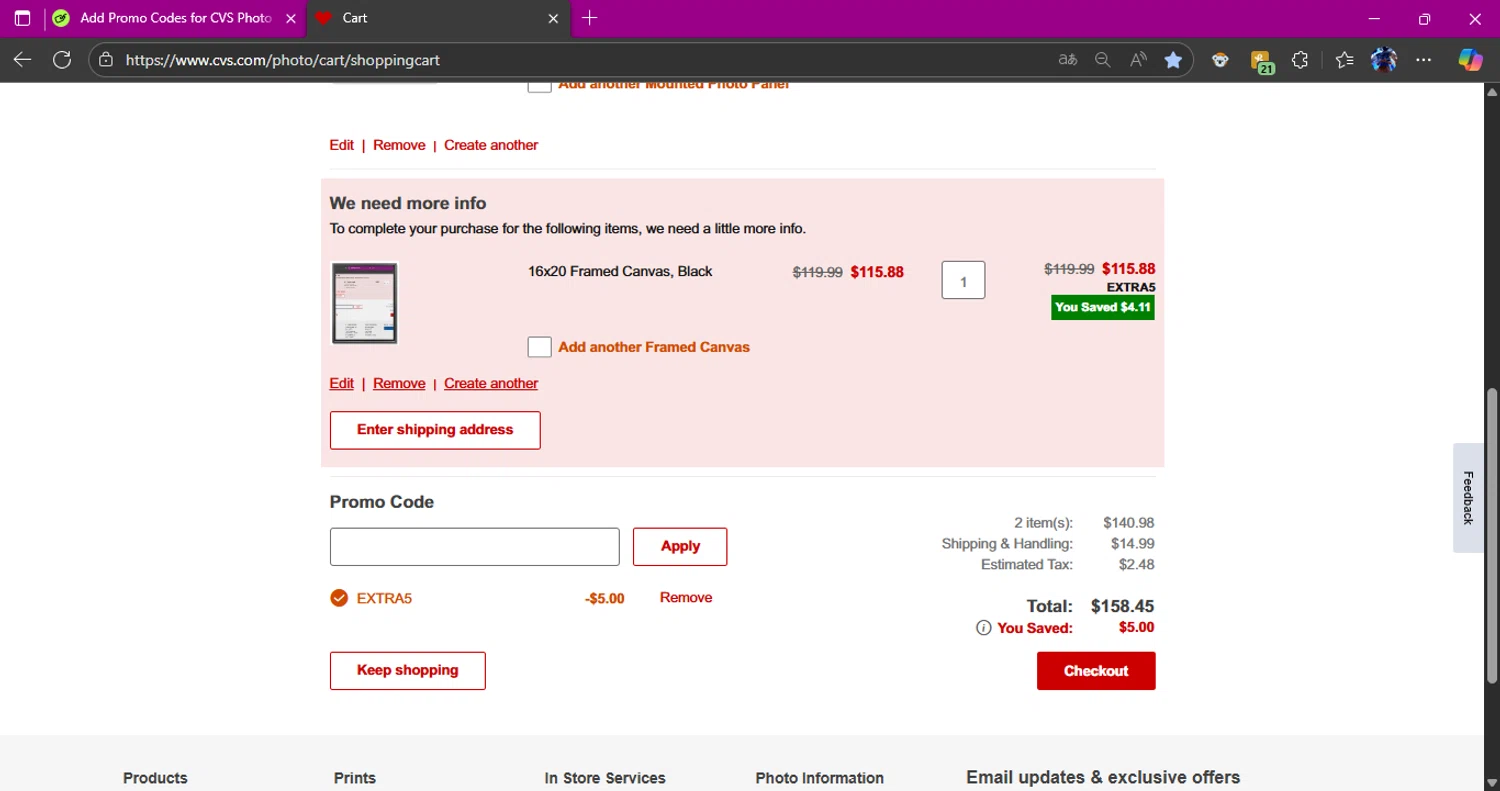Click the blue favorites star icon
The image size is (1500, 791).
tap(1173, 60)
